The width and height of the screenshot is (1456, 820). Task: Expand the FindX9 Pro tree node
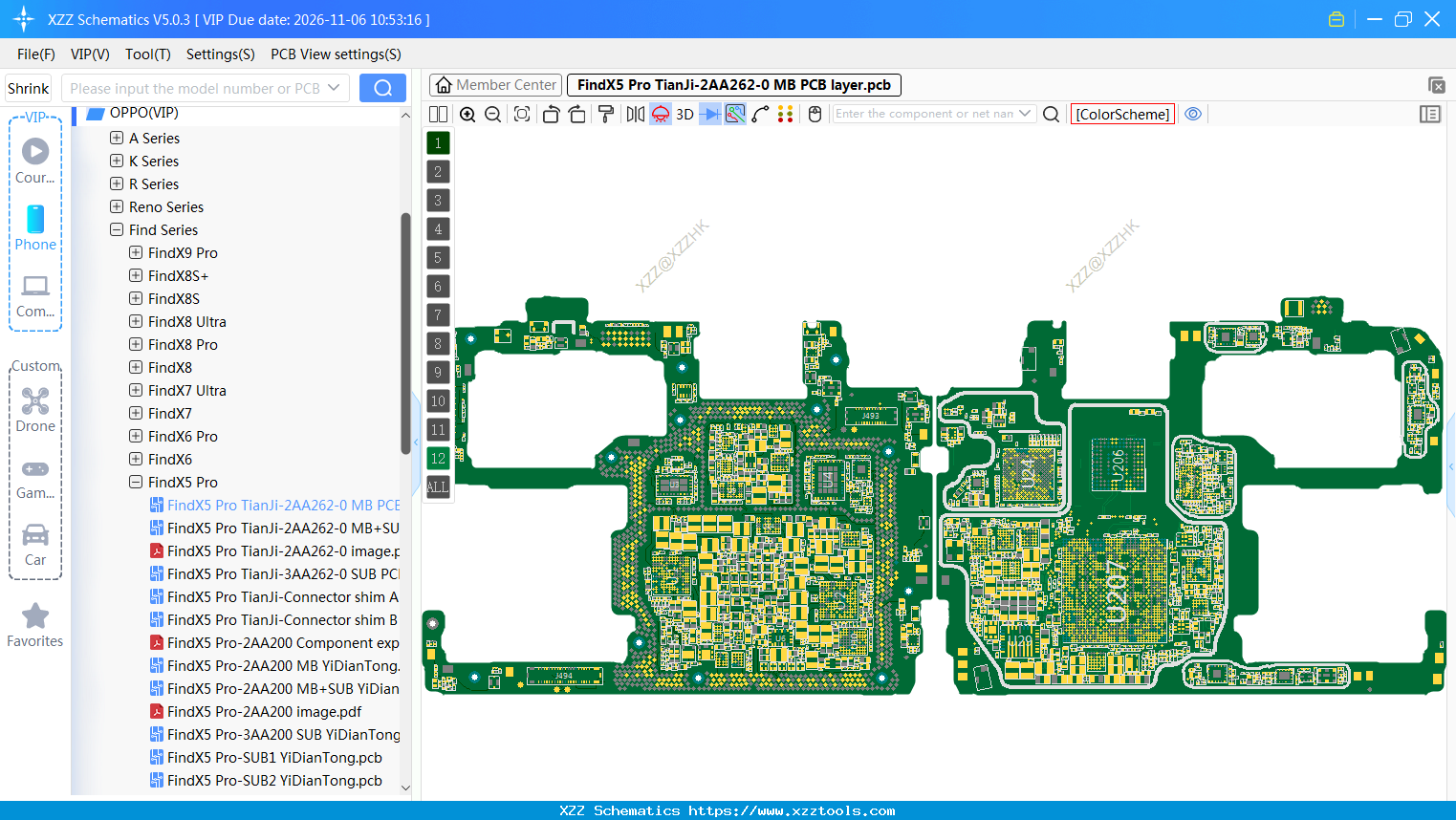[x=135, y=252]
